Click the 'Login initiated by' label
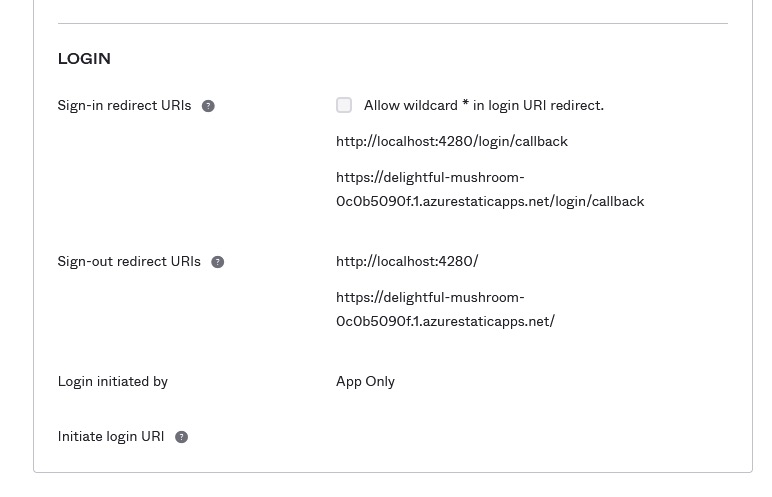This screenshot has height=497, width=772. 112,381
